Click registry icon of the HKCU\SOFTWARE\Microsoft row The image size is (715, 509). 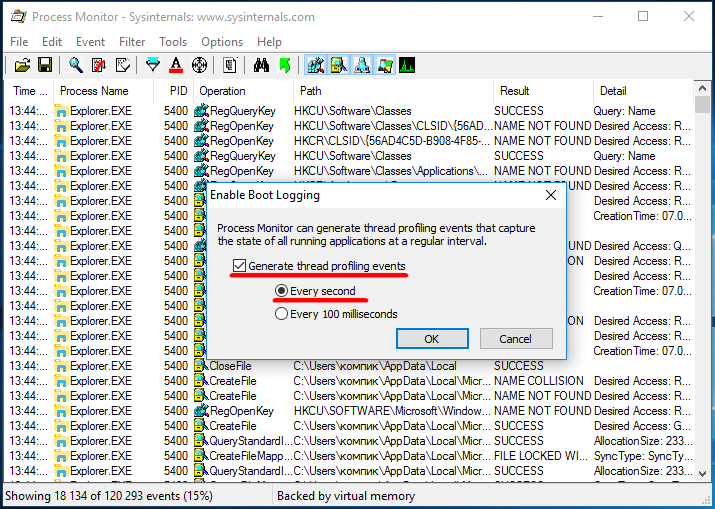[x=201, y=411]
